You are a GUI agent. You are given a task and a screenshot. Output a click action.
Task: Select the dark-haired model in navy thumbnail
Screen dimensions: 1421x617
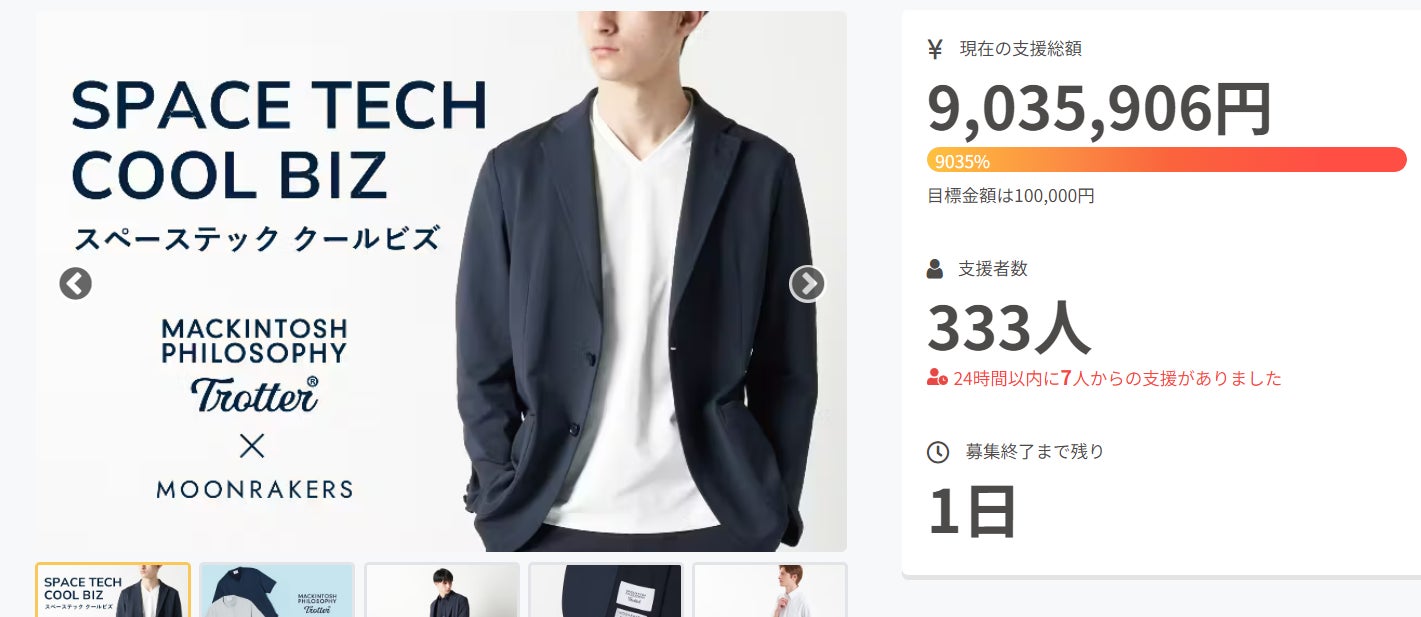[x=442, y=590]
